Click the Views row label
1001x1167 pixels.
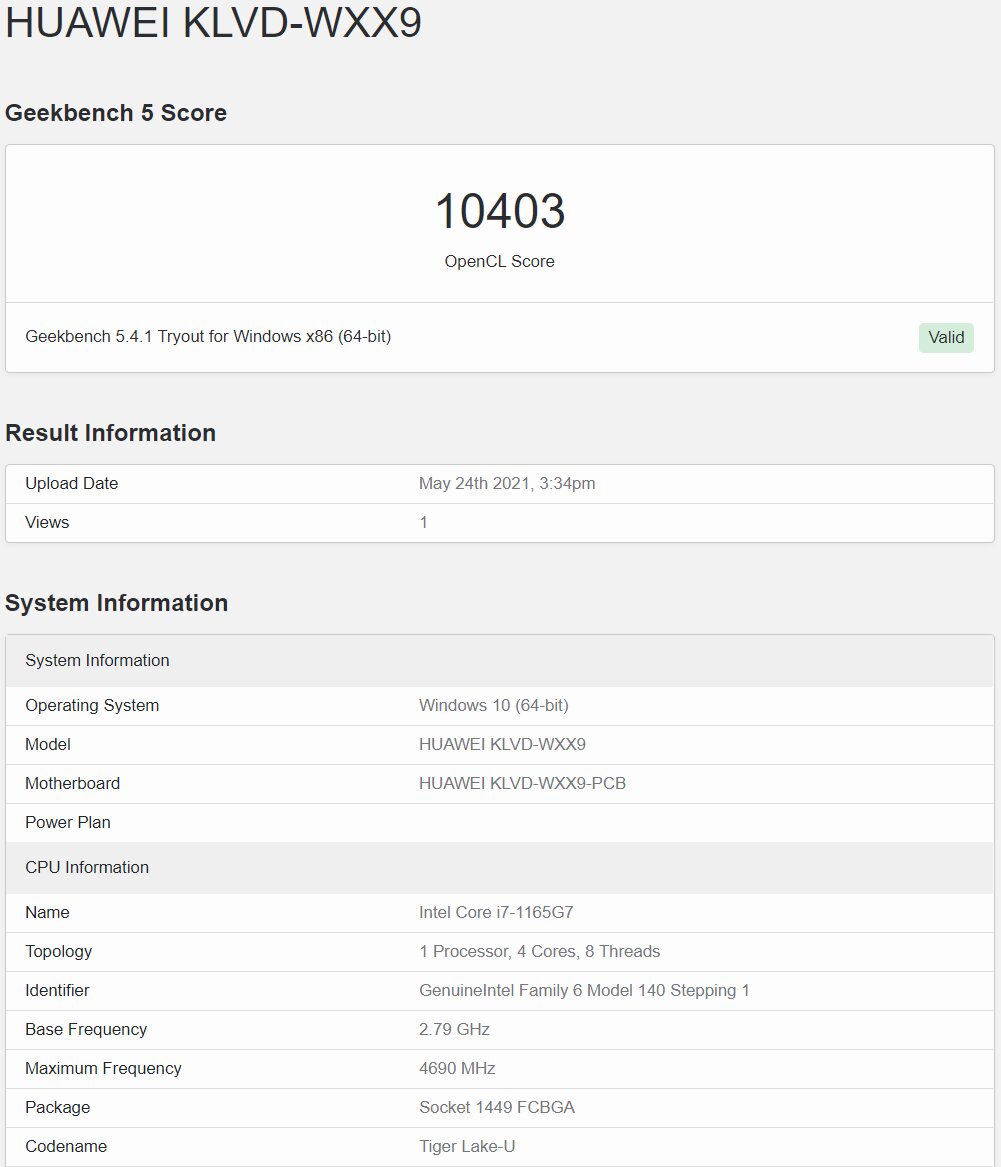point(47,522)
